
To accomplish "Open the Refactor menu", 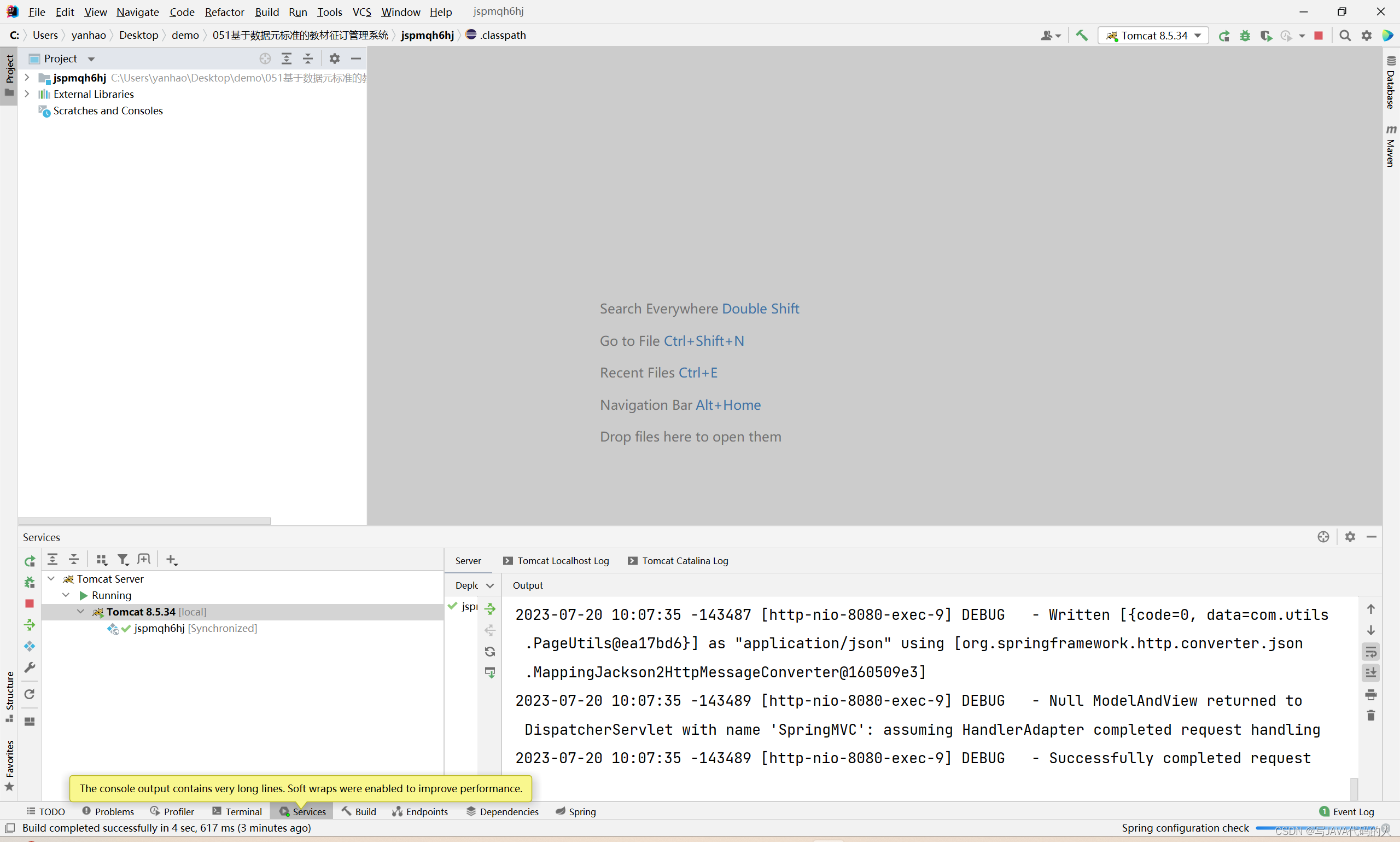I will [224, 12].
